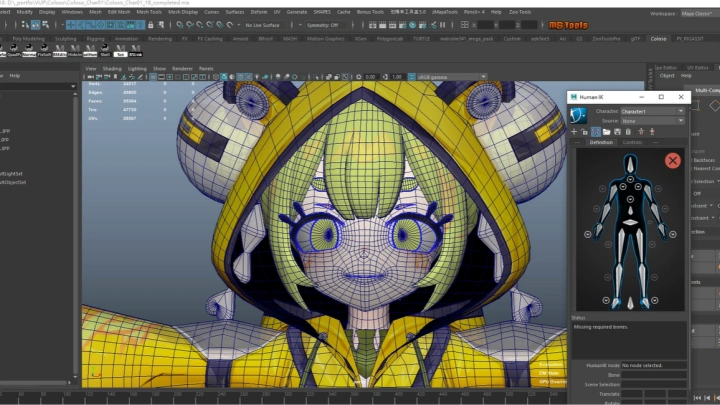Open the Source dropdown in Human IK
The height and width of the screenshot is (405, 720).
click(652, 121)
